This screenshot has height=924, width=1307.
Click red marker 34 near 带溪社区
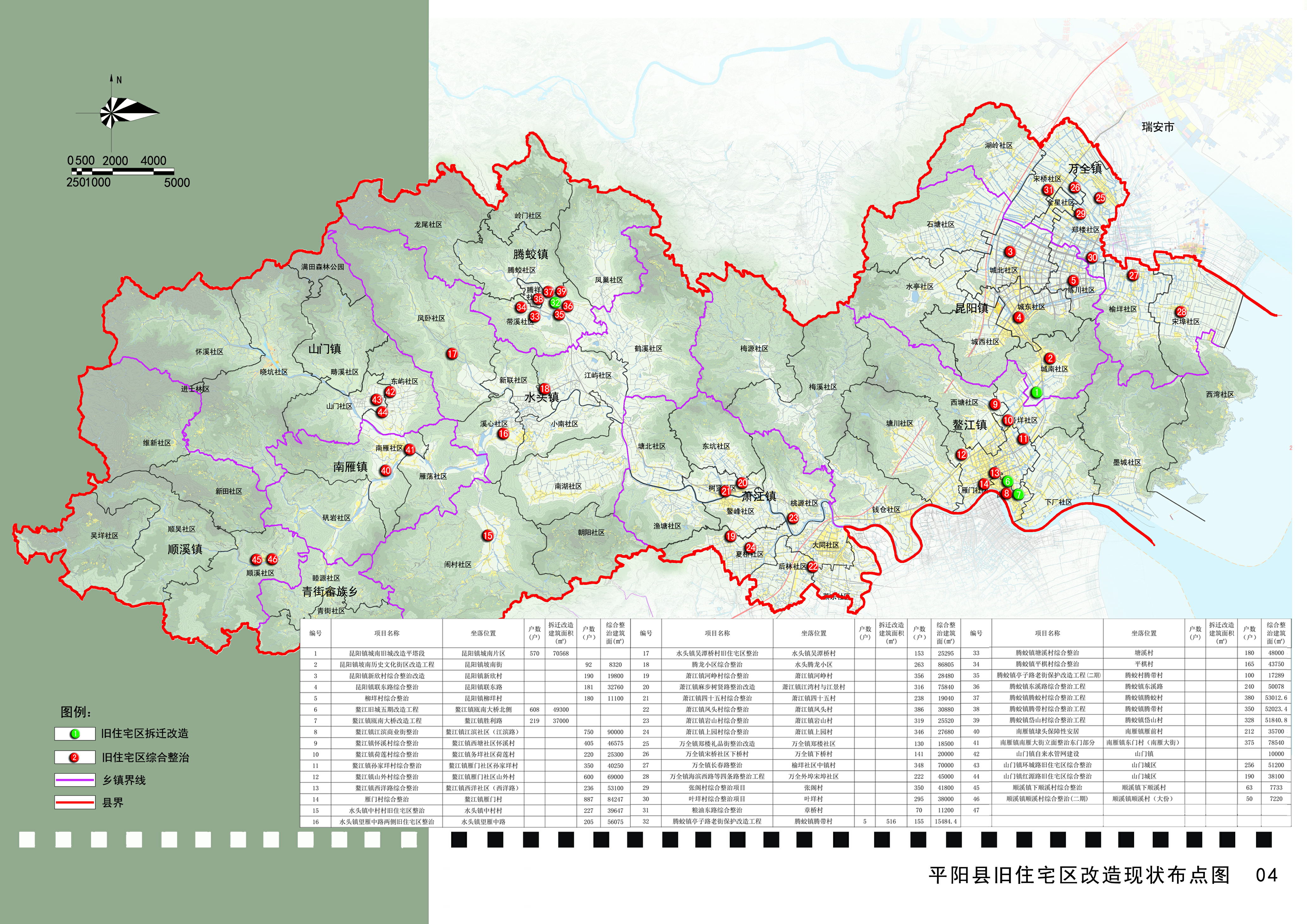[521, 307]
